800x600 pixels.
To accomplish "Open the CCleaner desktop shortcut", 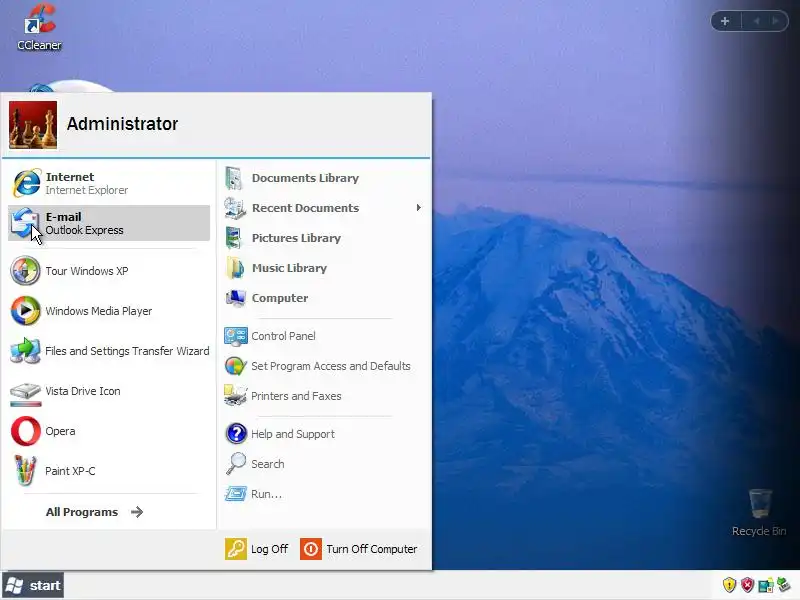I will (39, 28).
